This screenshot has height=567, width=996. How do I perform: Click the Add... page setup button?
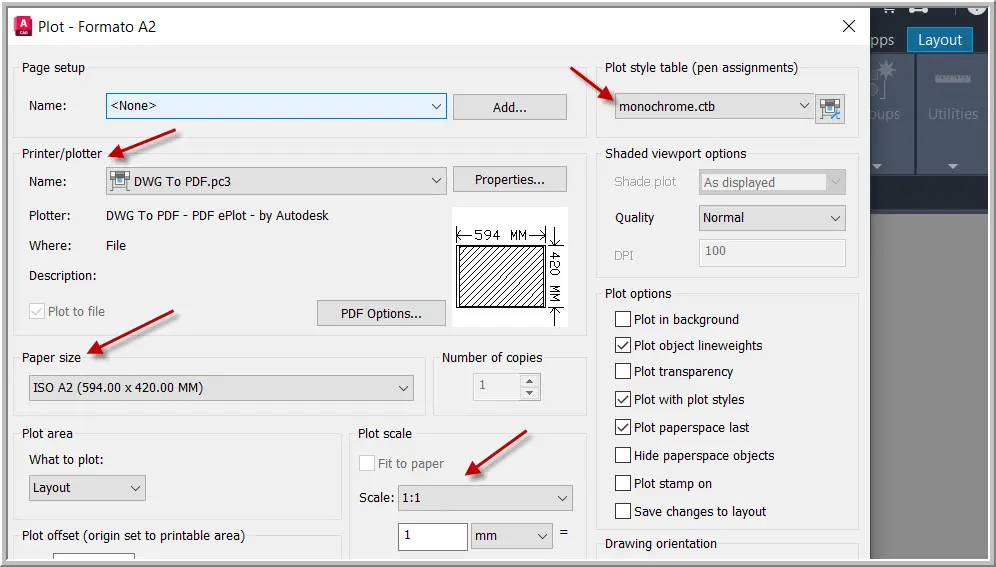[x=509, y=107]
